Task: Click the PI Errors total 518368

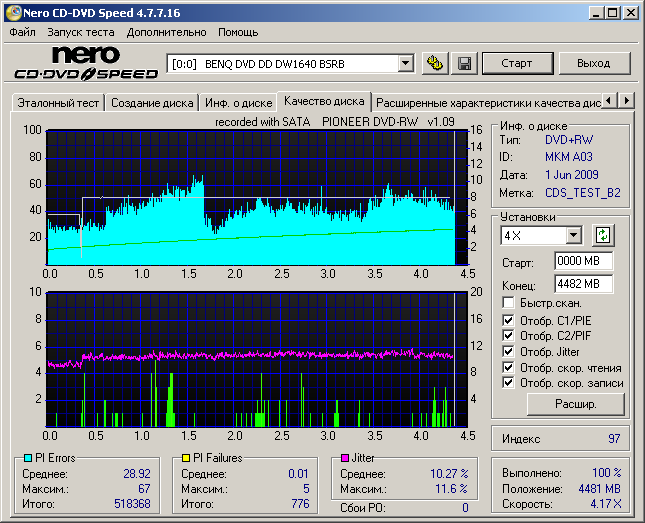Action: (132, 504)
